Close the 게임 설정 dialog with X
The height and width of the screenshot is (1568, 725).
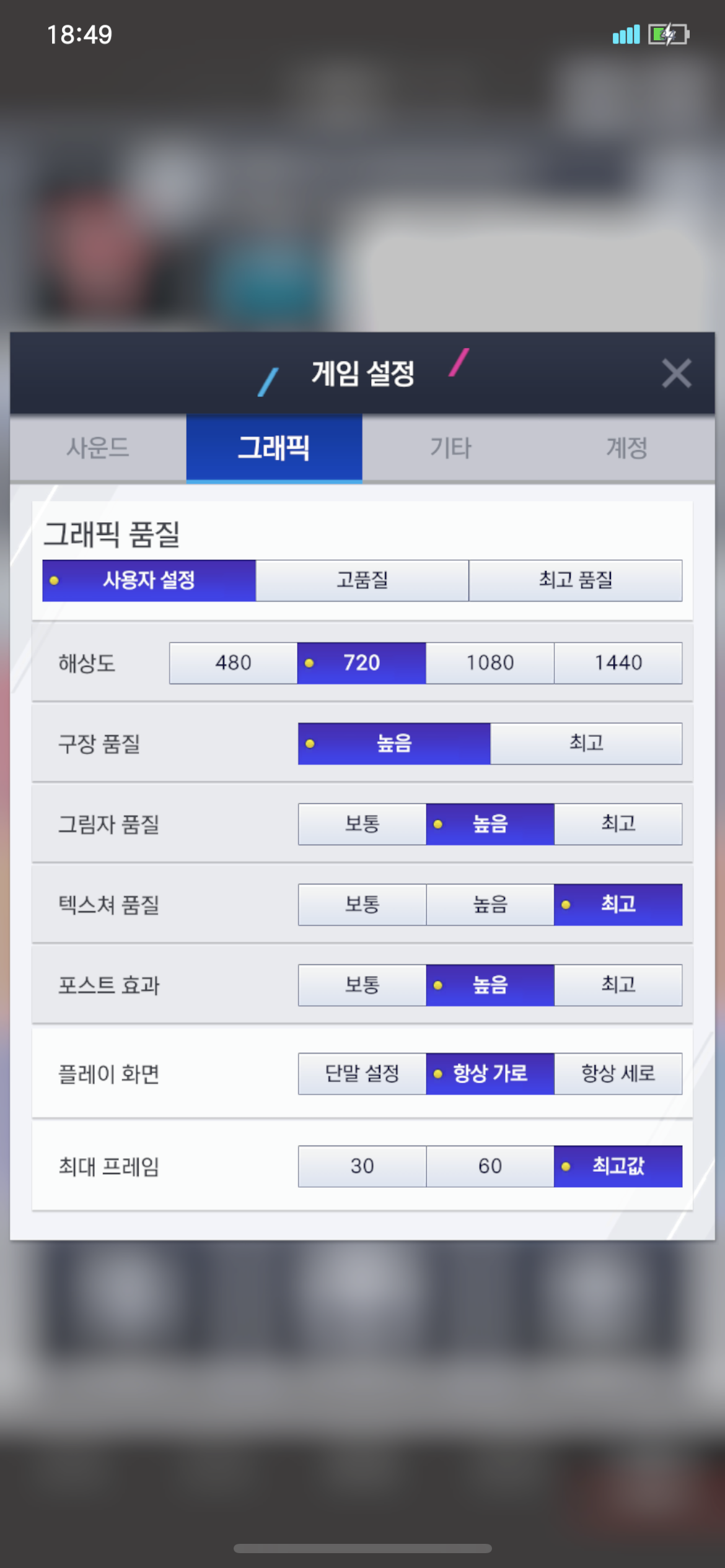tap(676, 373)
